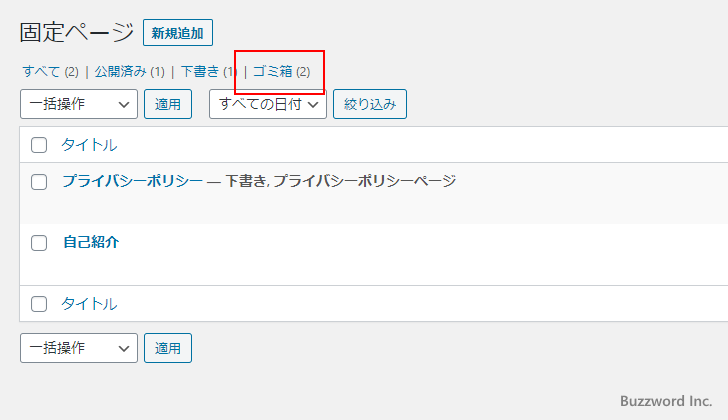This screenshot has width=728, height=420.
Task: Toggle select-all checkbox in header row
Action: pos(39,145)
